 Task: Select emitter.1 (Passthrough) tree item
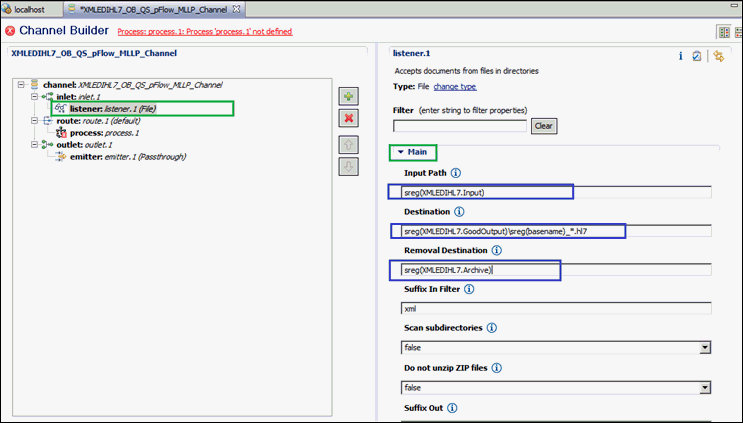[x=128, y=157]
